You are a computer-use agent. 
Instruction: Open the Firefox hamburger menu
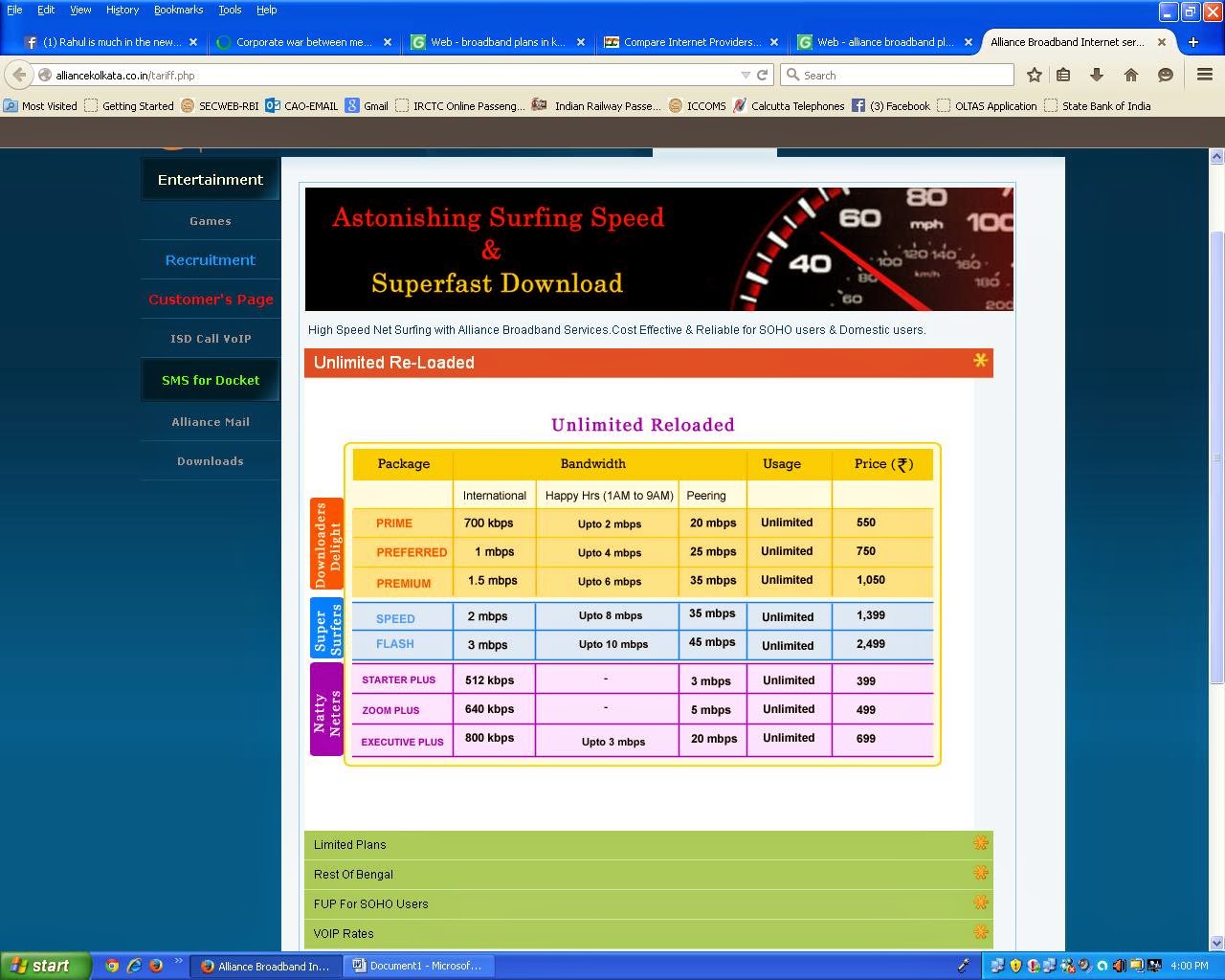click(1205, 75)
